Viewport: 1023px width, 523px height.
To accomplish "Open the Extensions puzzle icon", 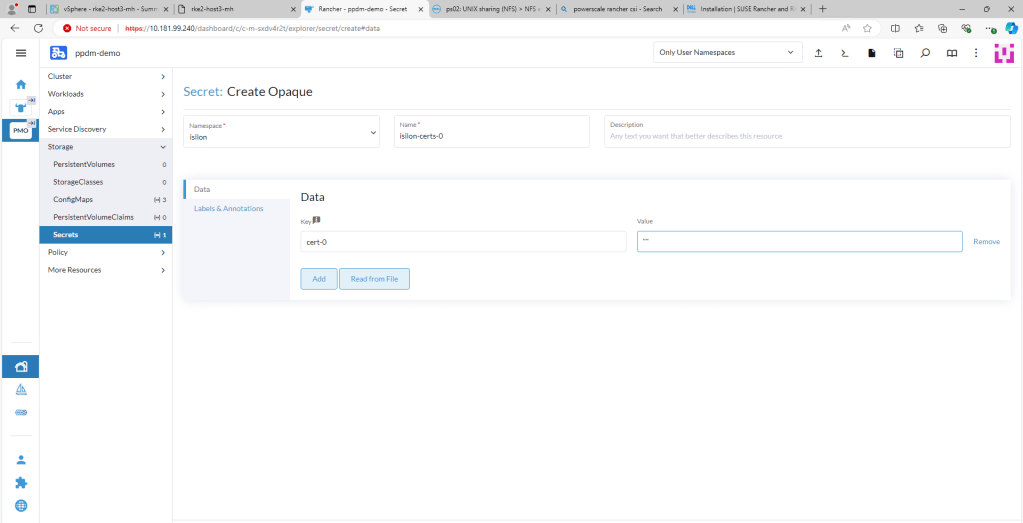I will (21, 482).
